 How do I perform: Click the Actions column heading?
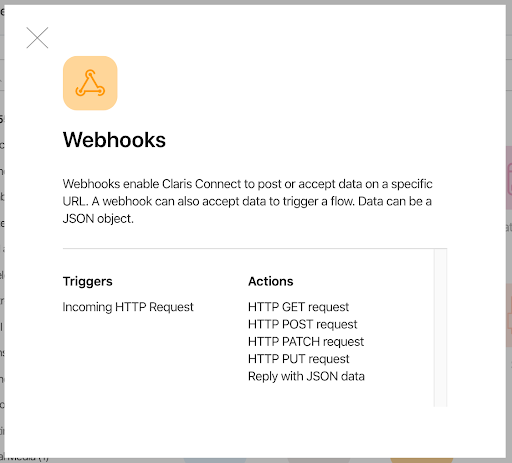tap(271, 281)
